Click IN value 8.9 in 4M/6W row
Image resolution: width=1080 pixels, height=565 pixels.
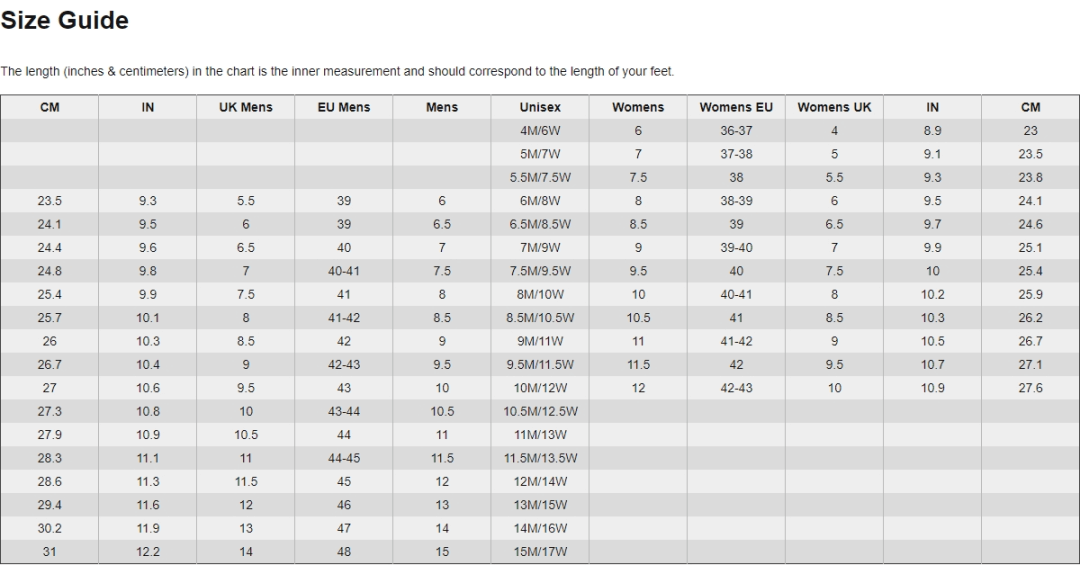point(932,131)
